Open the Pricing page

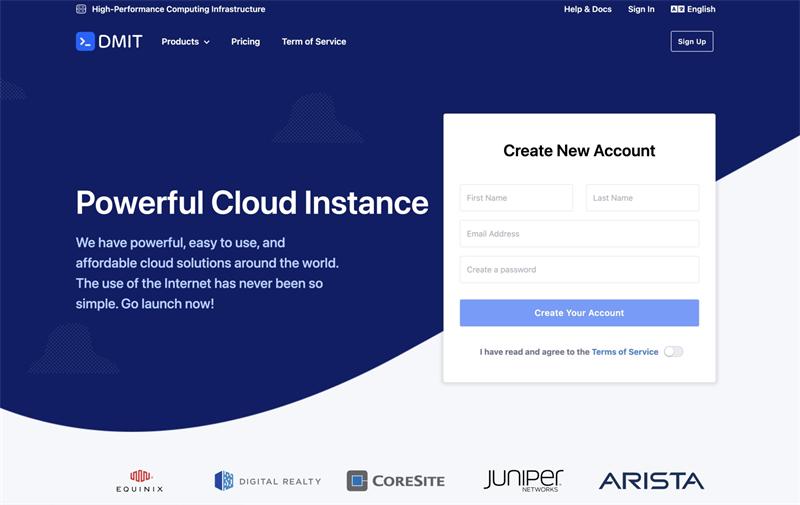[245, 42]
